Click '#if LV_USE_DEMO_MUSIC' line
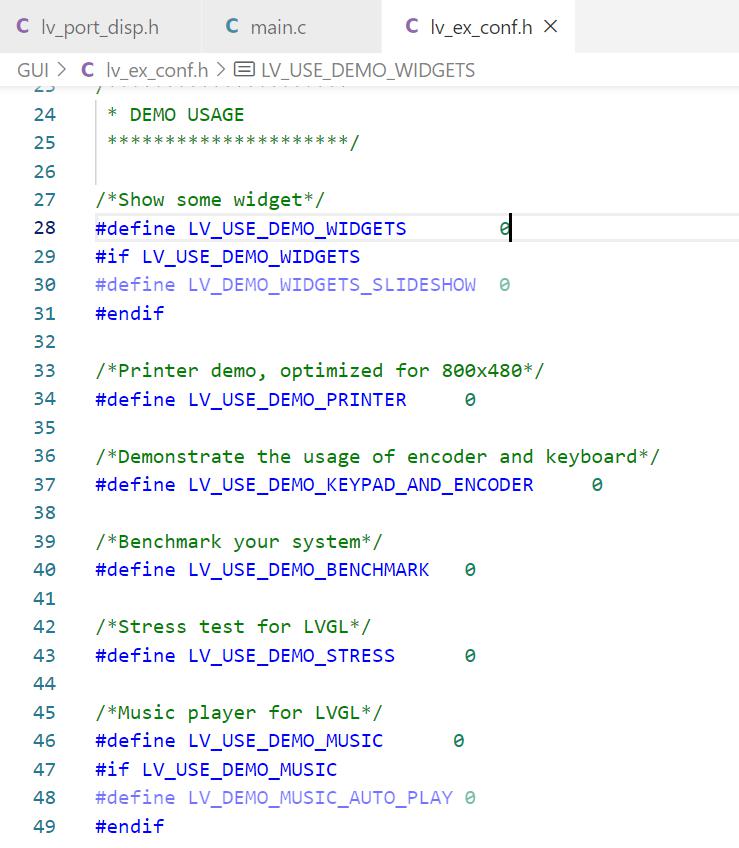Screen dimensions: 739x848 (216, 770)
